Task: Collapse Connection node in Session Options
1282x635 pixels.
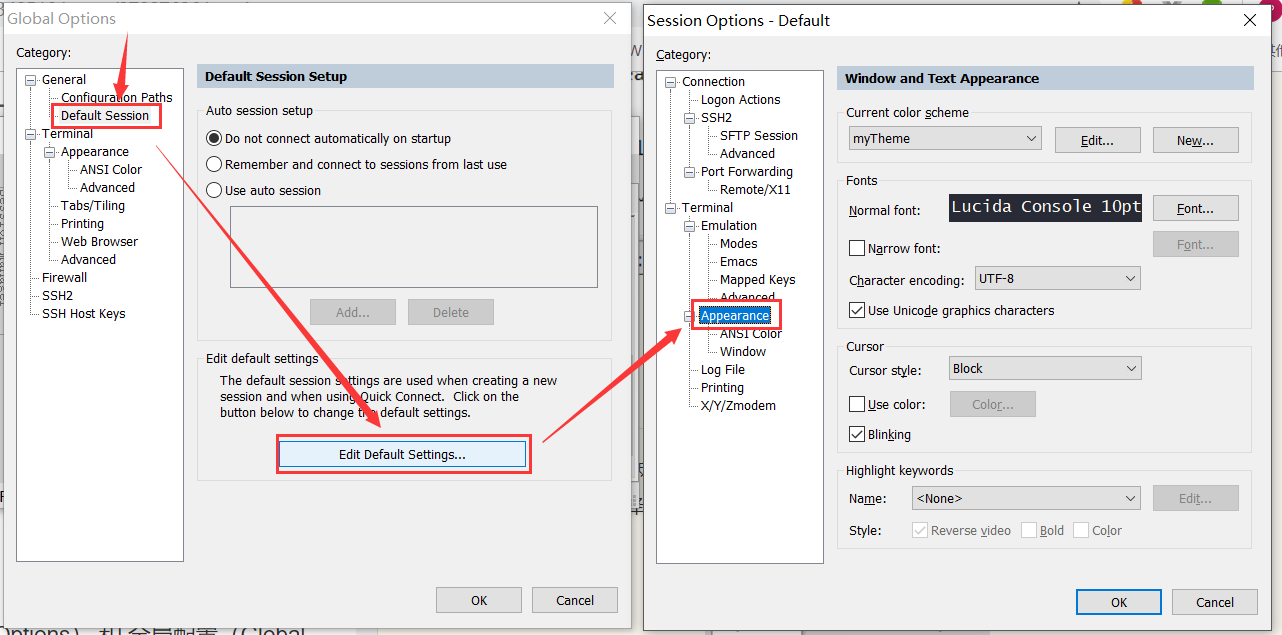Action: [670, 82]
